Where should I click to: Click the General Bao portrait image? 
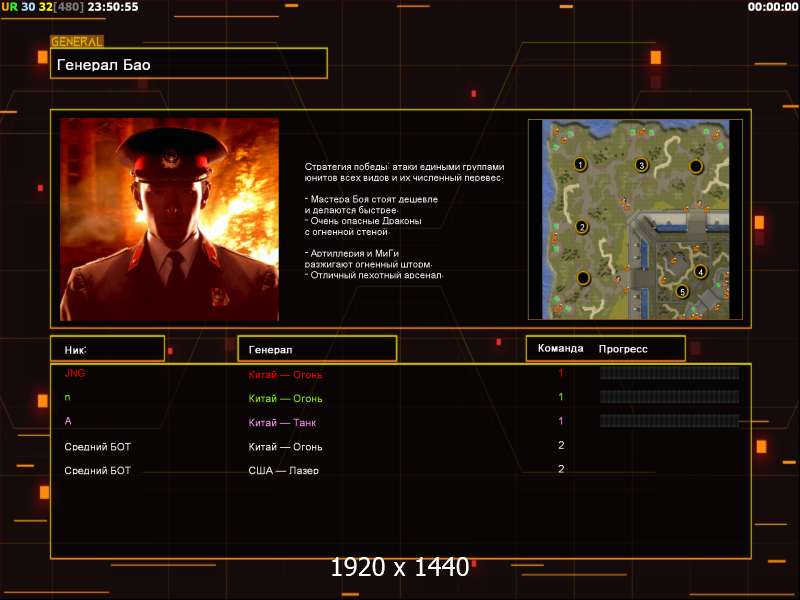[169, 219]
